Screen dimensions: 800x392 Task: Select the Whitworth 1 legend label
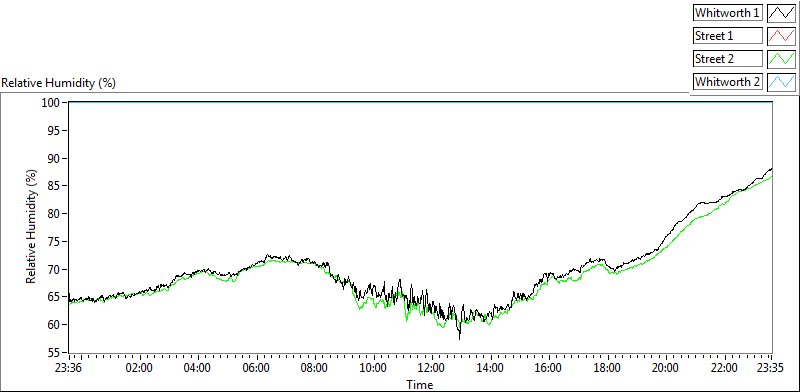click(x=728, y=13)
